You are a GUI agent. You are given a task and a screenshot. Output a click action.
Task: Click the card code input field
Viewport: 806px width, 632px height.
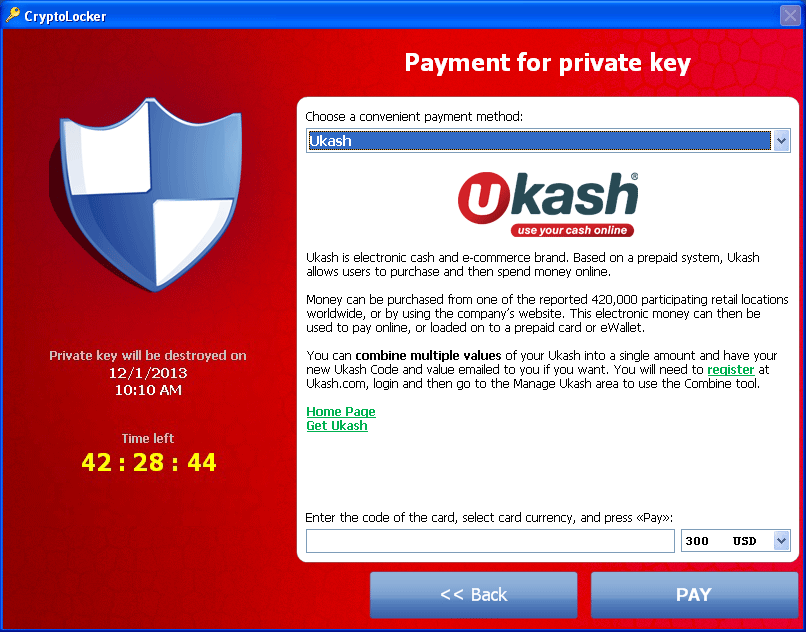[490, 541]
